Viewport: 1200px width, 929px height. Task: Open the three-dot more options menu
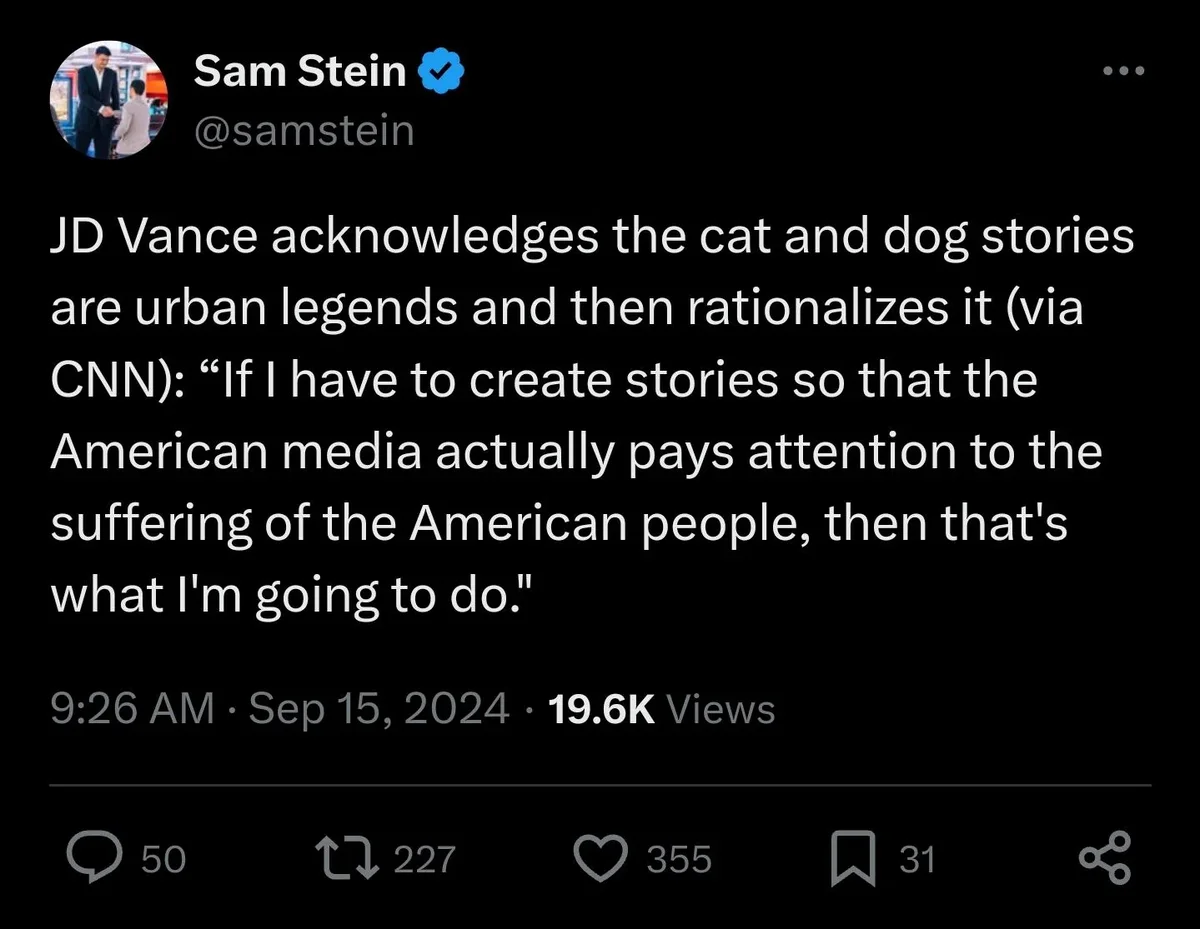pos(1122,71)
